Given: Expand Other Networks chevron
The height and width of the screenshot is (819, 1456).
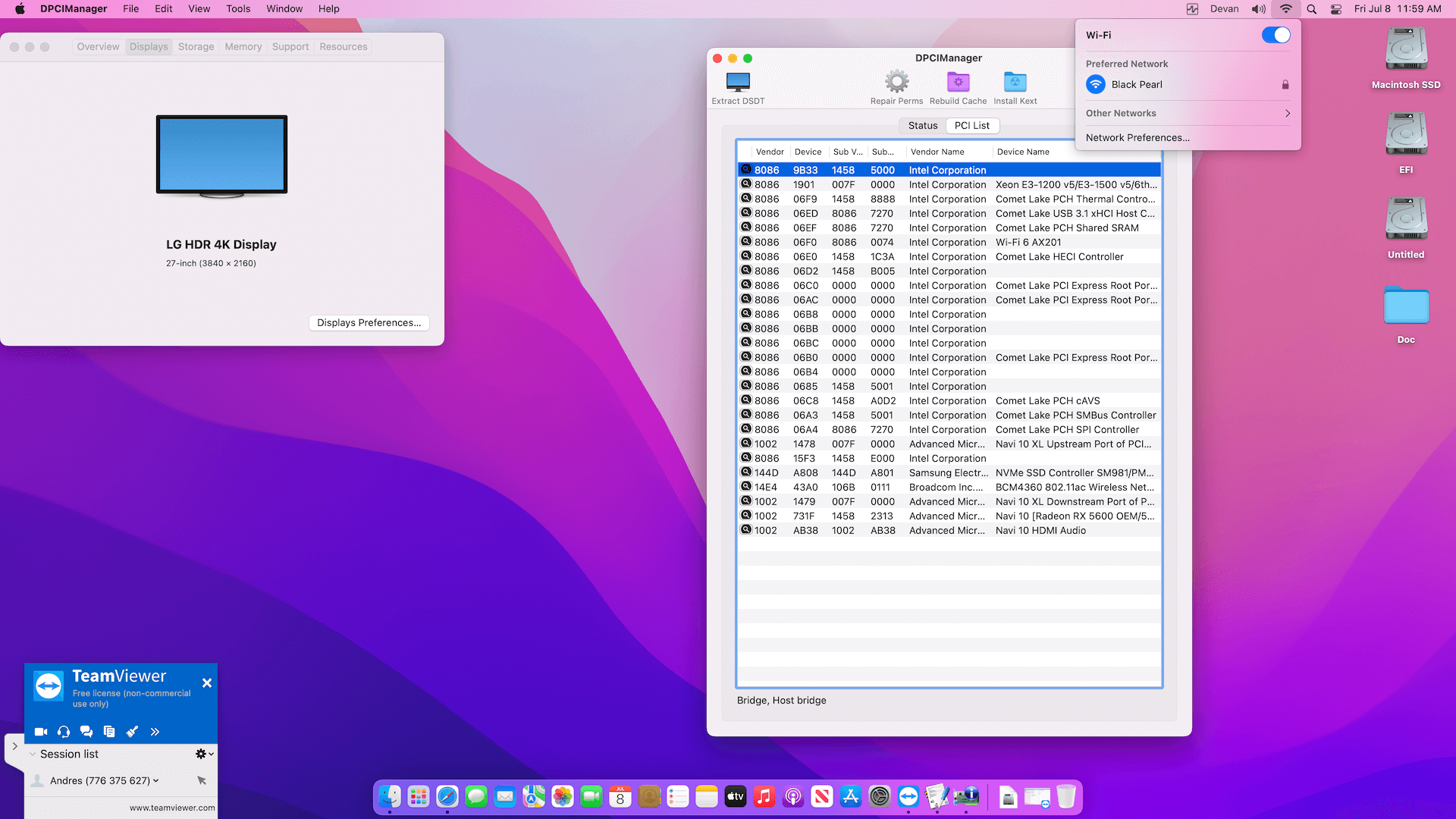Looking at the screenshot, I should point(1287,113).
